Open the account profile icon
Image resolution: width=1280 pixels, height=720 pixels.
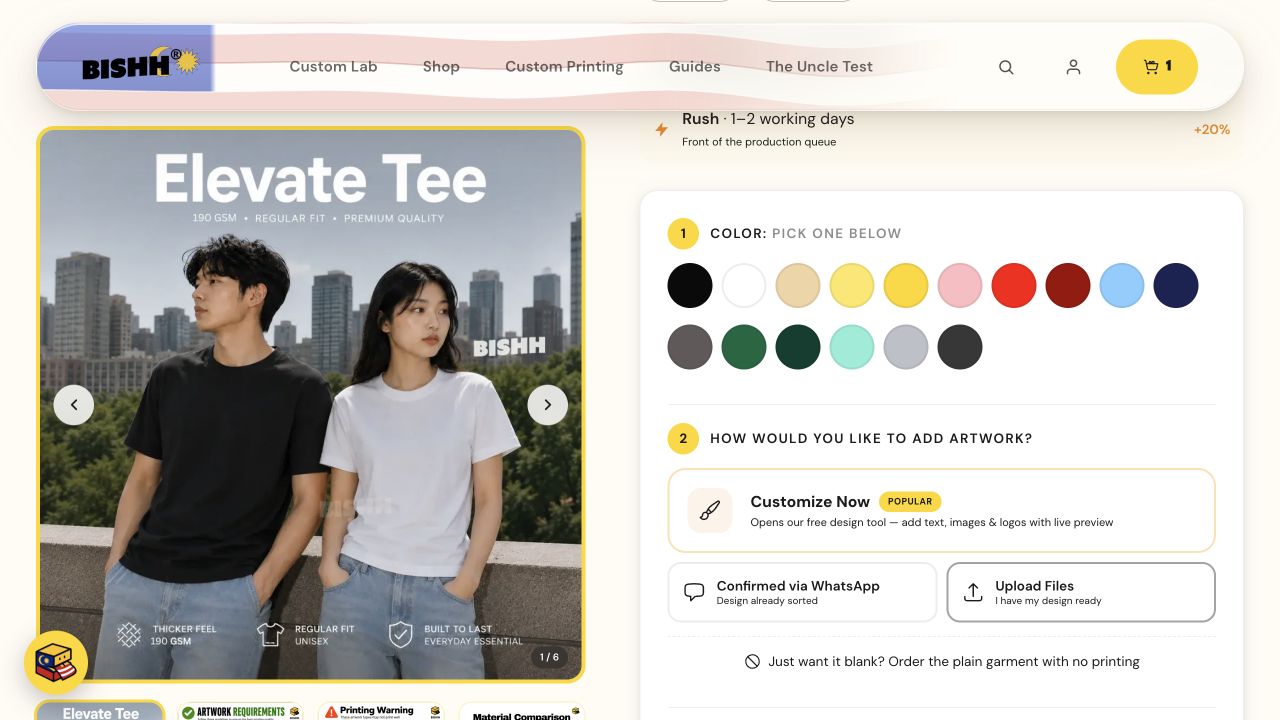pos(1073,67)
